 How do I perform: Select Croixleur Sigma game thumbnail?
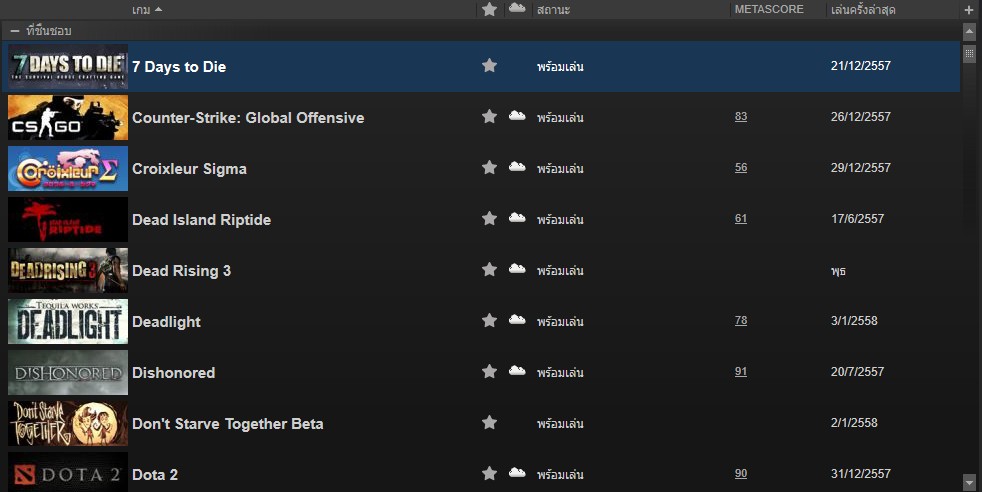point(68,168)
